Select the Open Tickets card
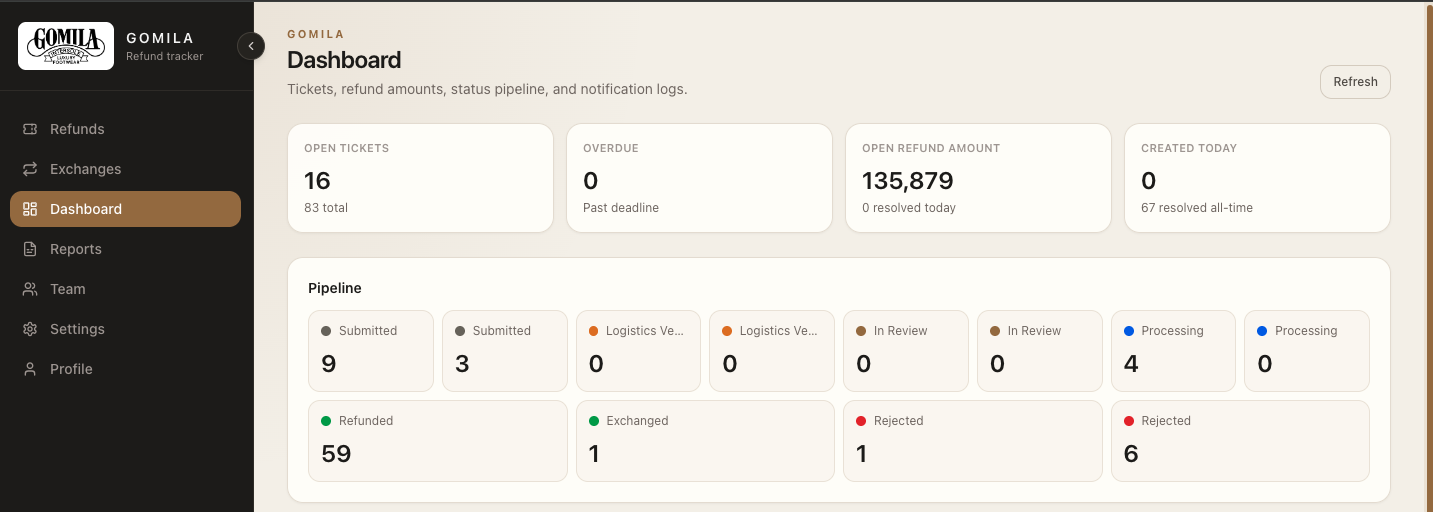Image resolution: width=1433 pixels, height=512 pixels. [x=421, y=178]
